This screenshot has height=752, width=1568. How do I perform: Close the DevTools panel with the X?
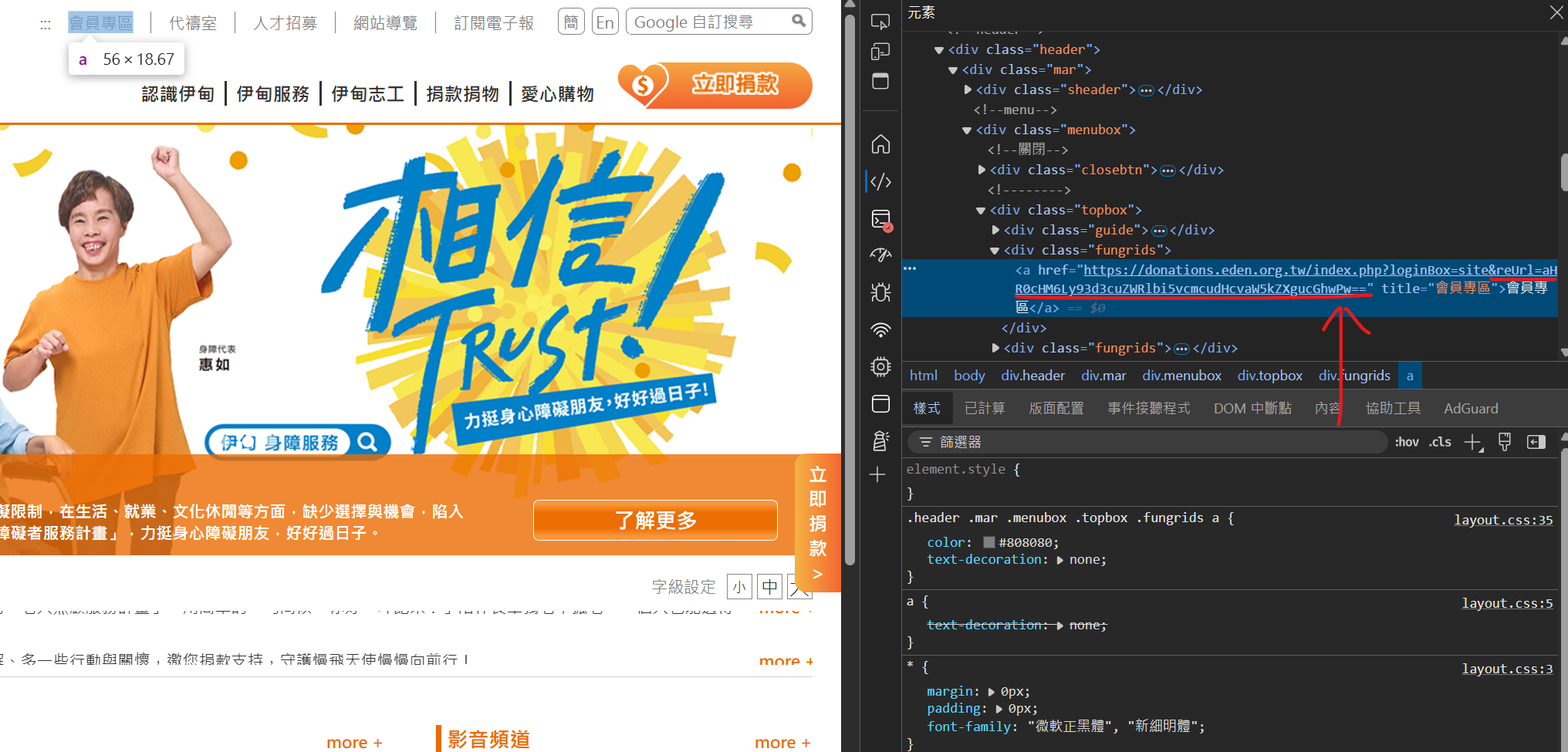(1556, 12)
